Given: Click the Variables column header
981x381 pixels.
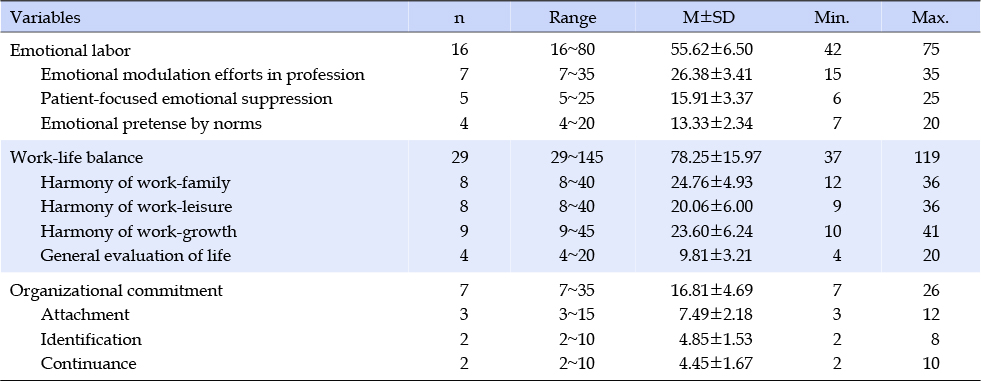Looking at the screenshot, I should (45, 18).
